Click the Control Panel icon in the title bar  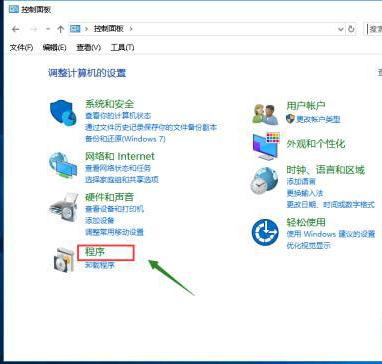14,9
